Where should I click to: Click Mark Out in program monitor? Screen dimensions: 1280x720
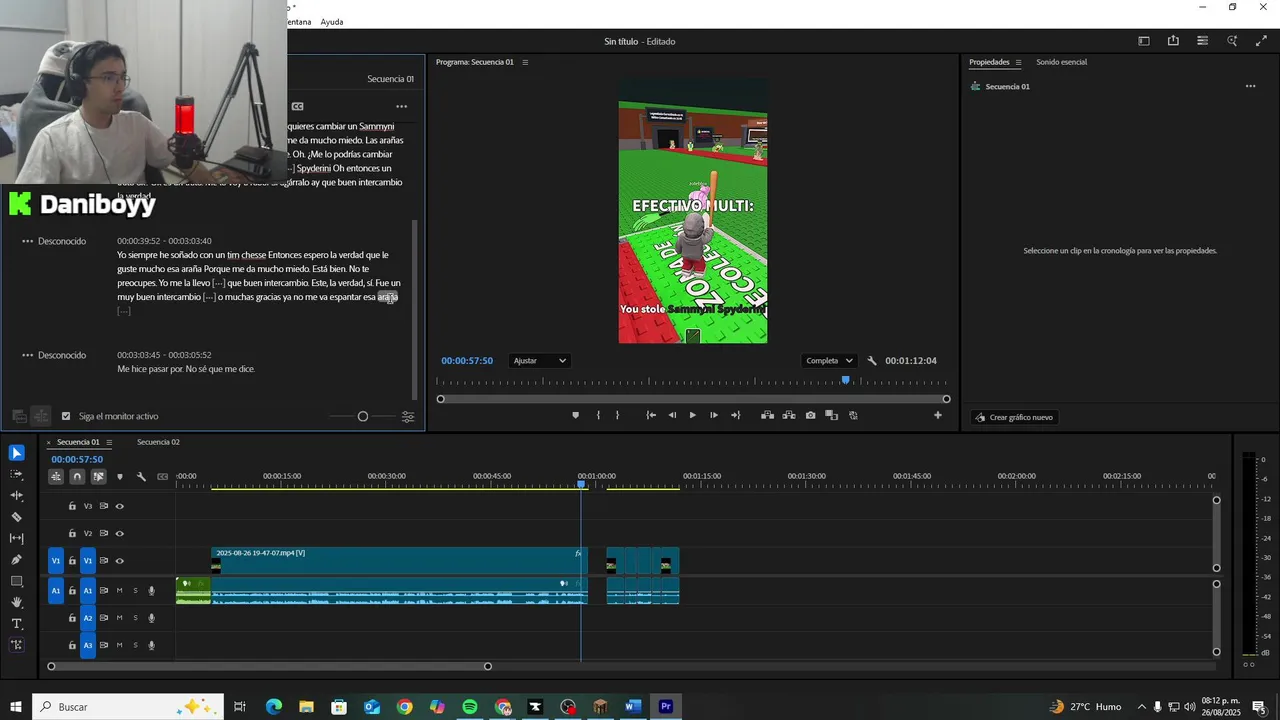pyautogui.click(x=617, y=415)
